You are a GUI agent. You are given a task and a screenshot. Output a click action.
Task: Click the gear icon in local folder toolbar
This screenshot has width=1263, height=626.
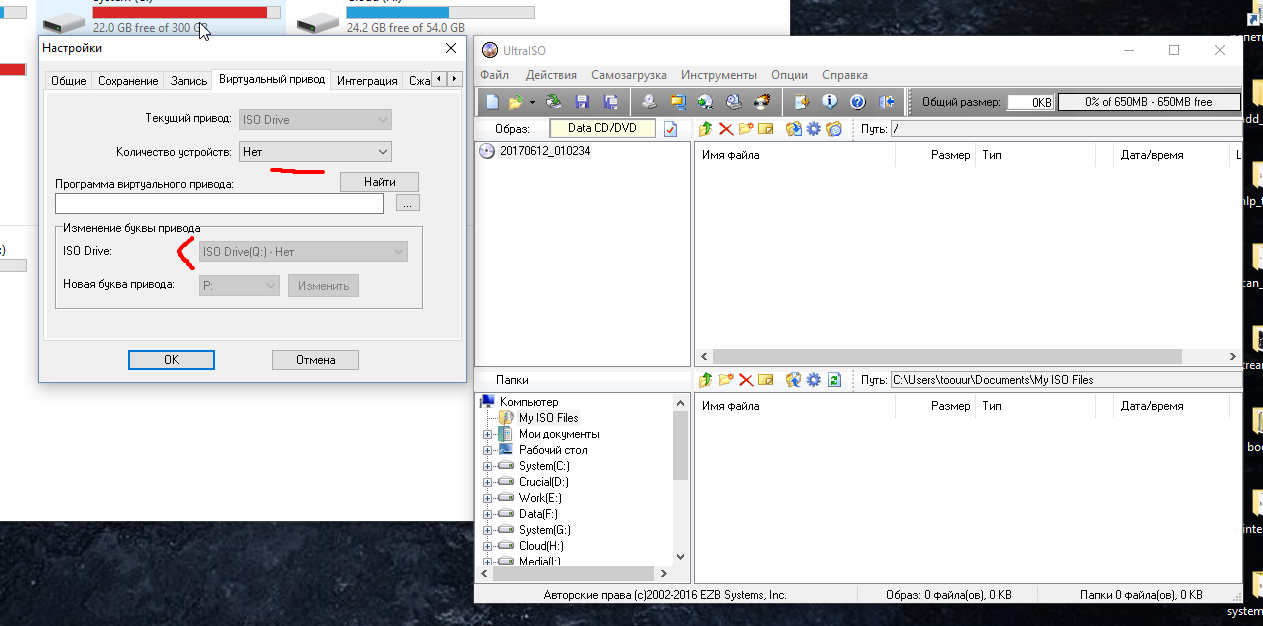814,380
